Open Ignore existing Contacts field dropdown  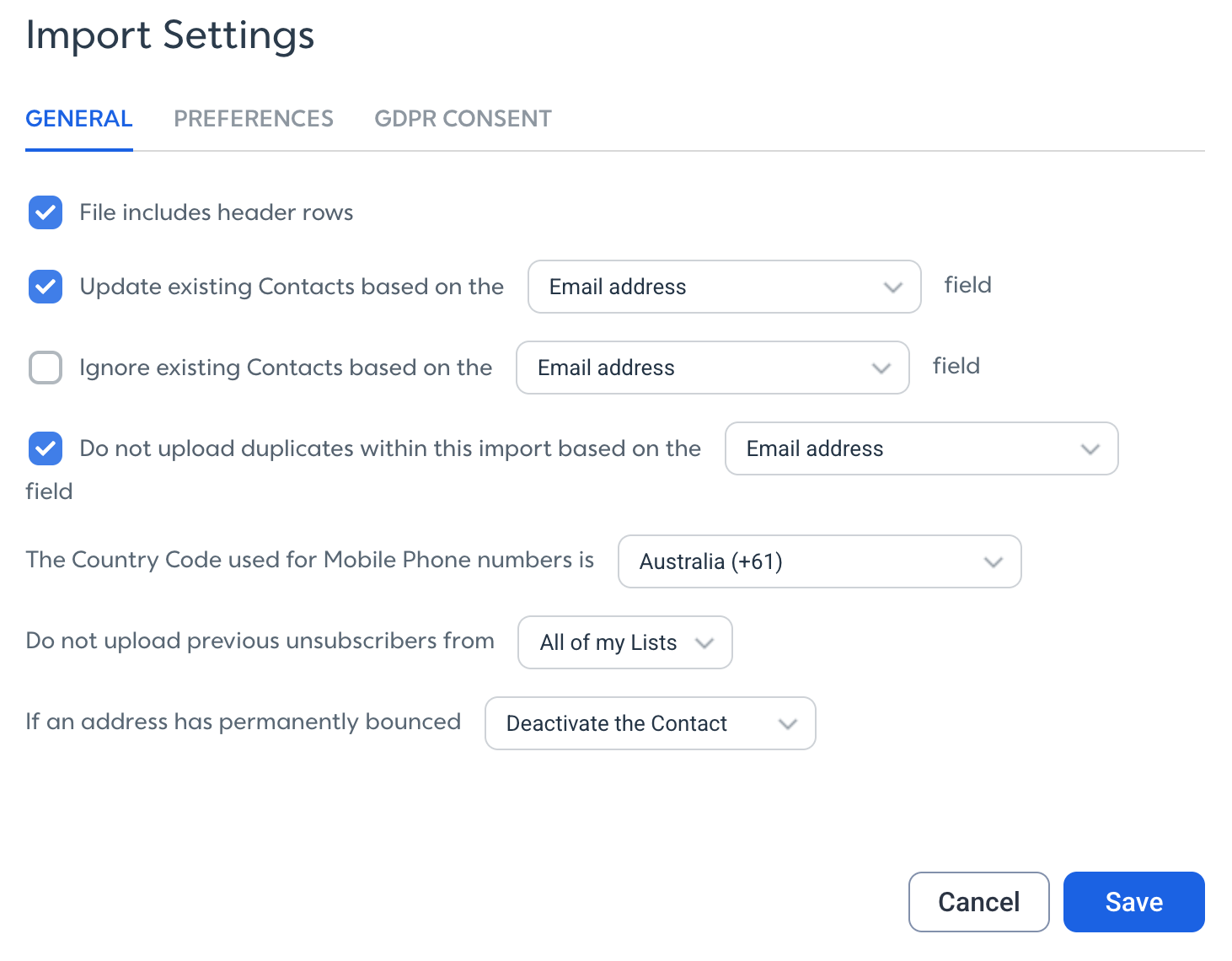point(713,368)
